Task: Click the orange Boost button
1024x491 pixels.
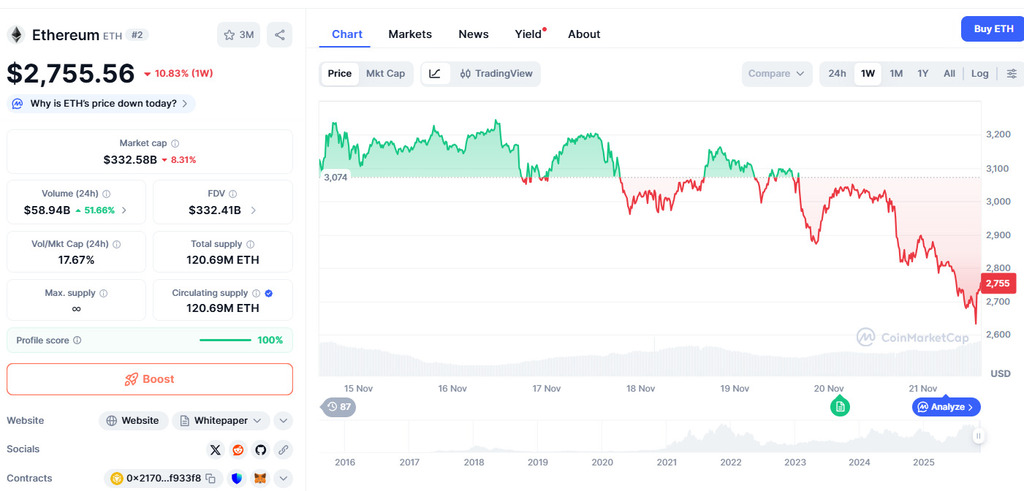Action: point(150,379)
